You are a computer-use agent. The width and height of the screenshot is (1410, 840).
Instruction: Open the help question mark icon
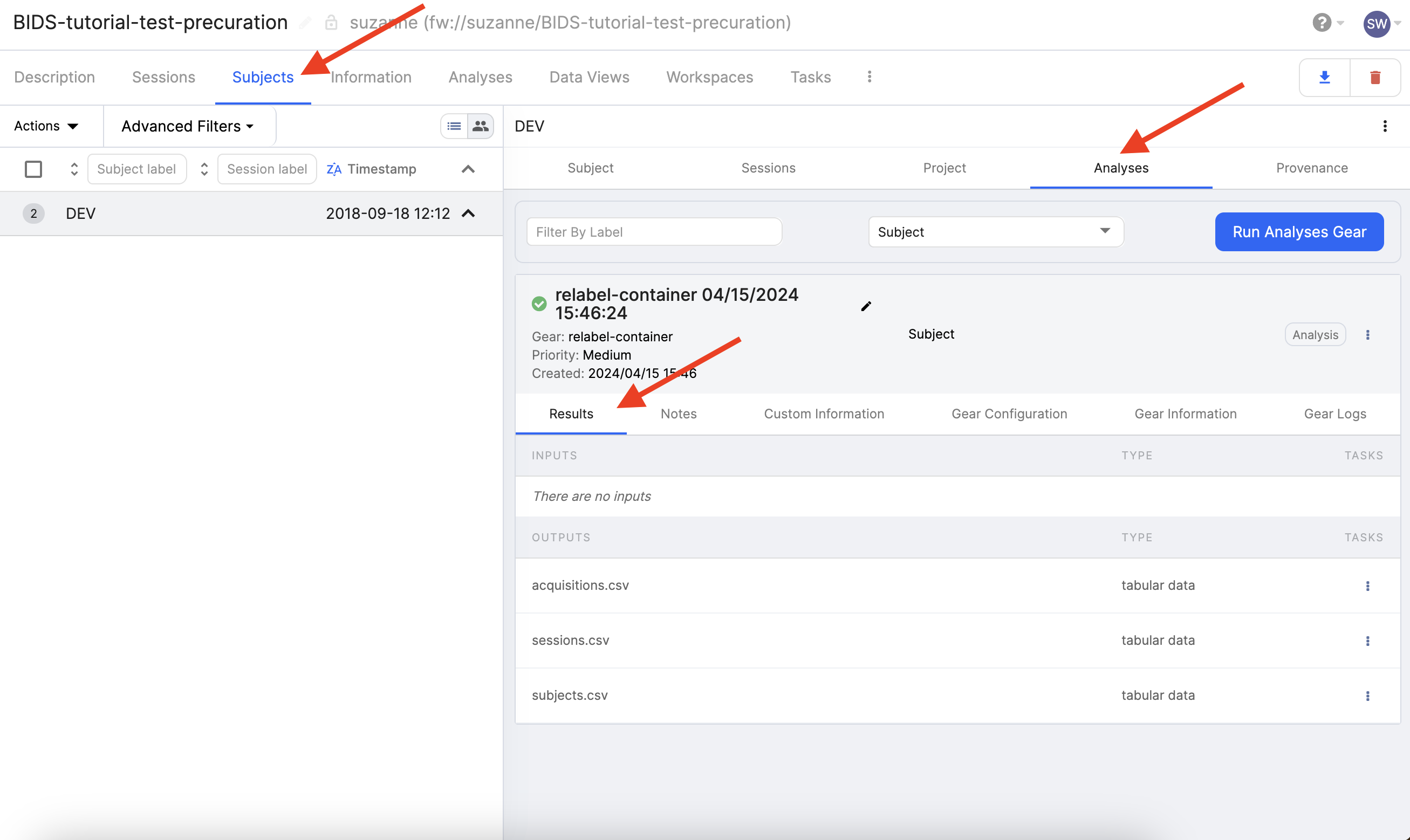pyautogui.click(x=1322, y=23)
